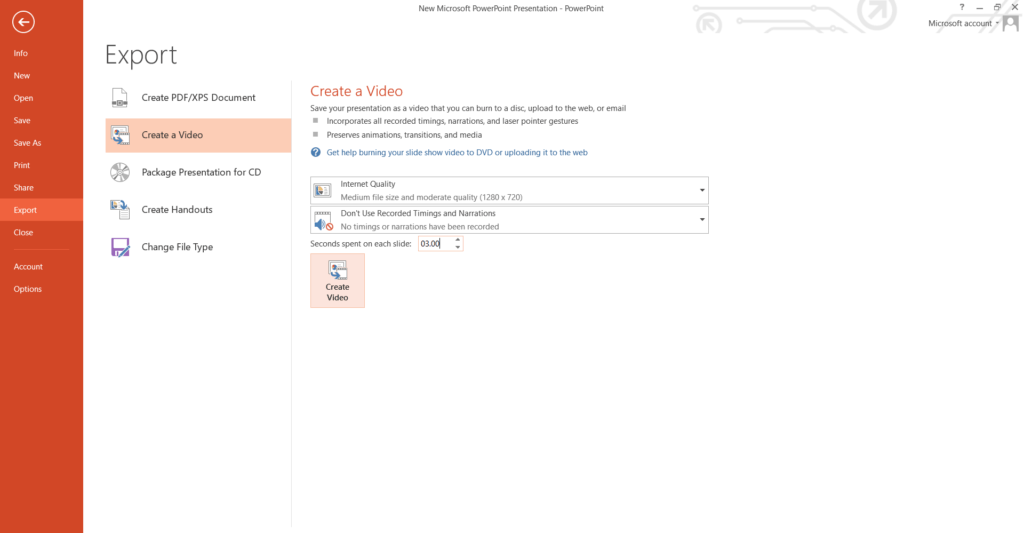Click the Change File Type floppy icon
1024x533 pixels.
click(120, 247)
